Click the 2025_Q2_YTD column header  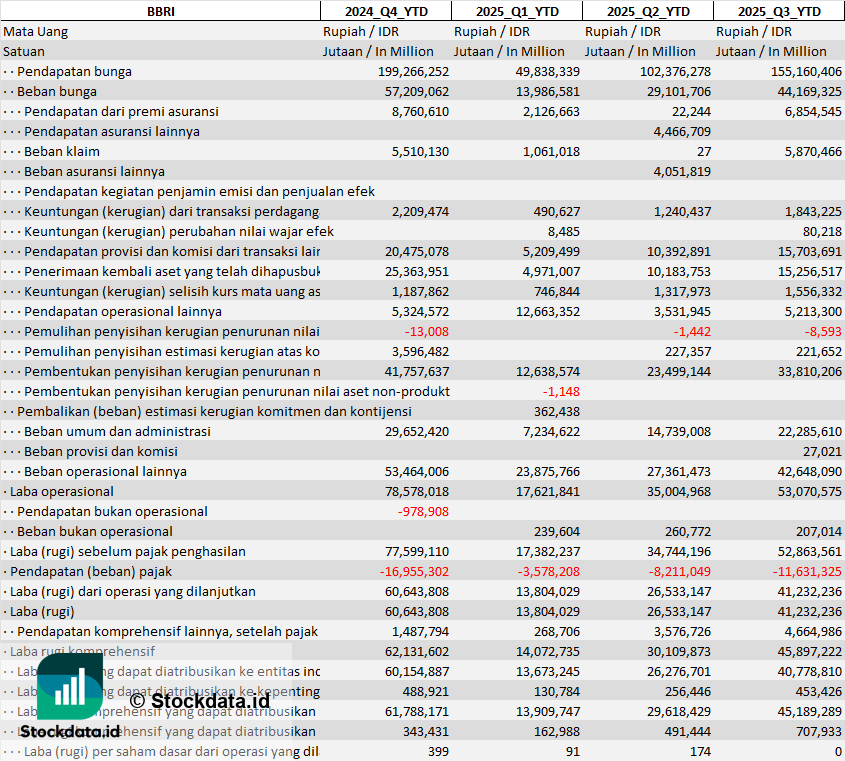click(648, 11)
